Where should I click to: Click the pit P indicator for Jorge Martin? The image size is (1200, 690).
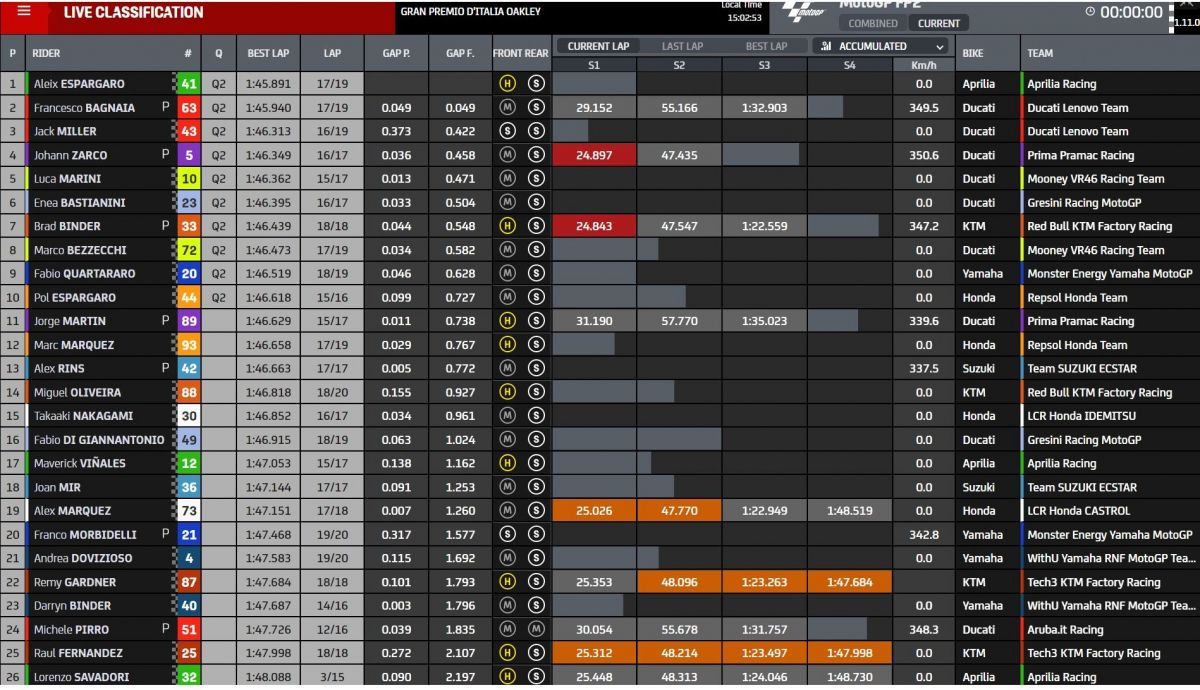click(x=165, y=321)
